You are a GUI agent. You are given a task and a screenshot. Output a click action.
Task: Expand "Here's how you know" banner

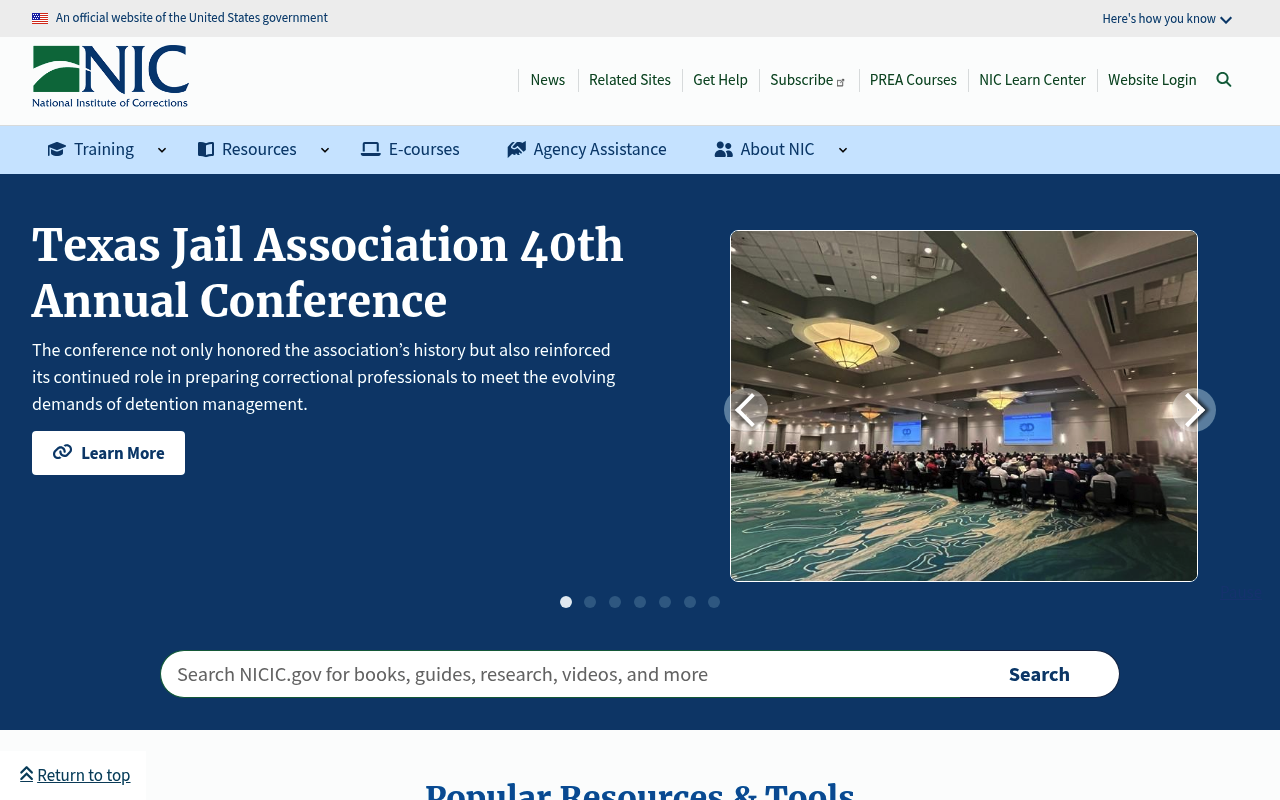coord(1167,18)
